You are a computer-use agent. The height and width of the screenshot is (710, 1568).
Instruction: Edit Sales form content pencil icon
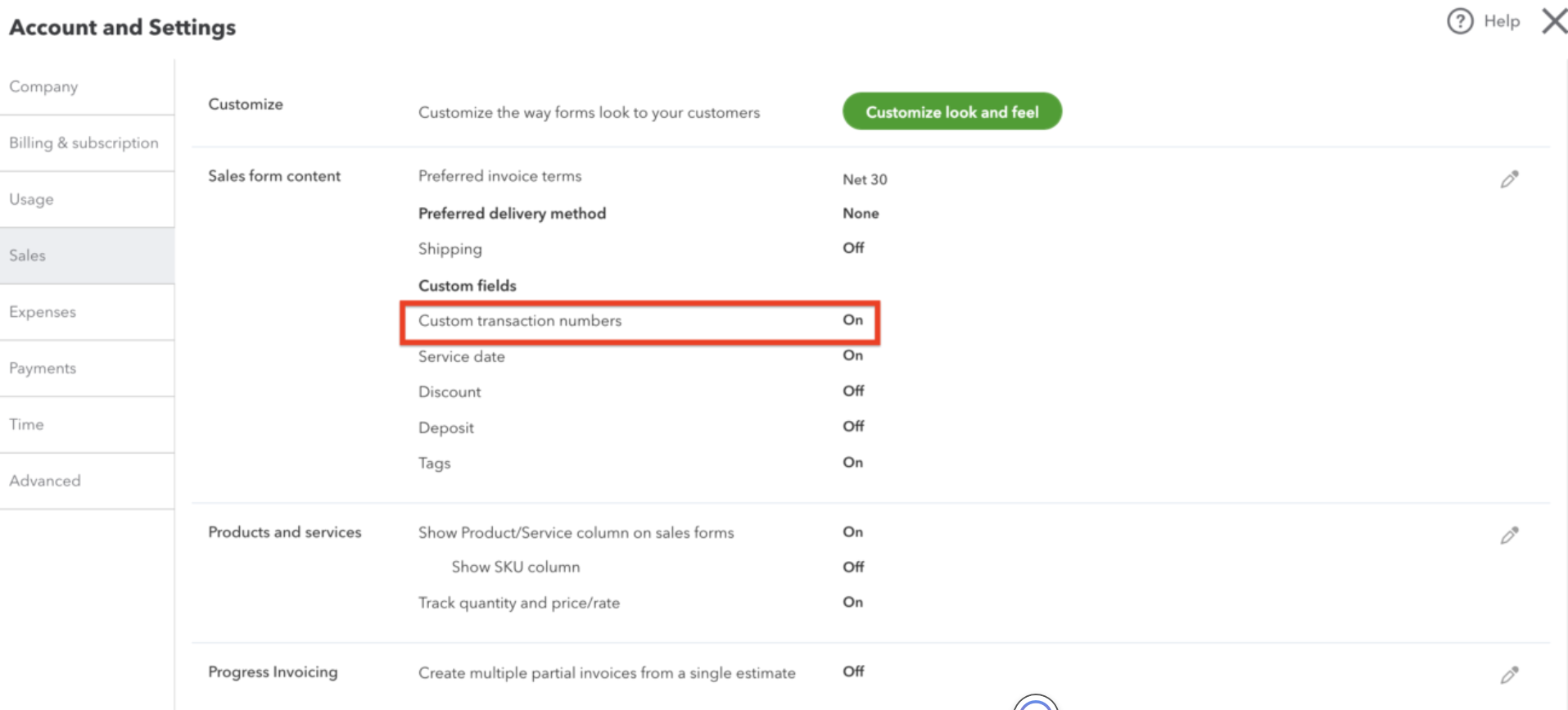click(x=1509, y=179)
